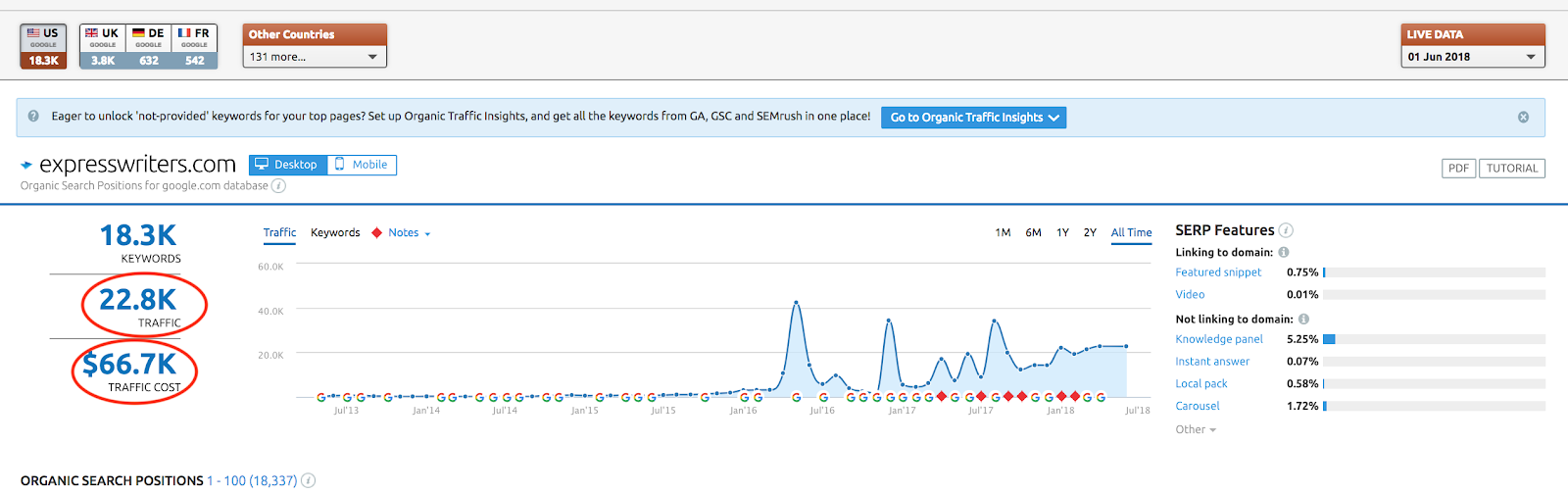Click the Featured snippet percentage bar
Screen dimensions: 1568x494
[1434, 272]
